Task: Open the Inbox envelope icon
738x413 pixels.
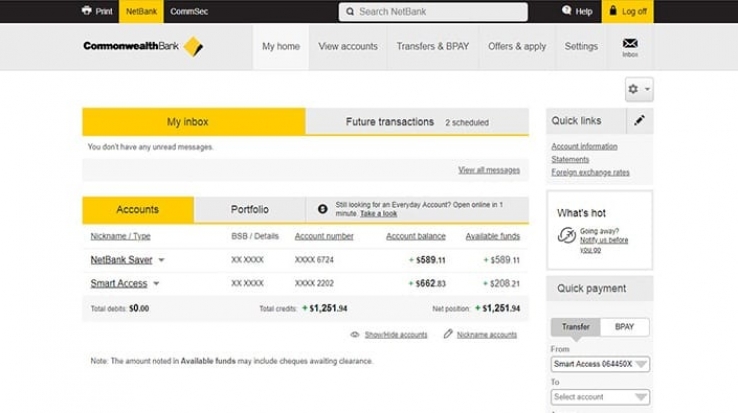Action: coord(630,44)
